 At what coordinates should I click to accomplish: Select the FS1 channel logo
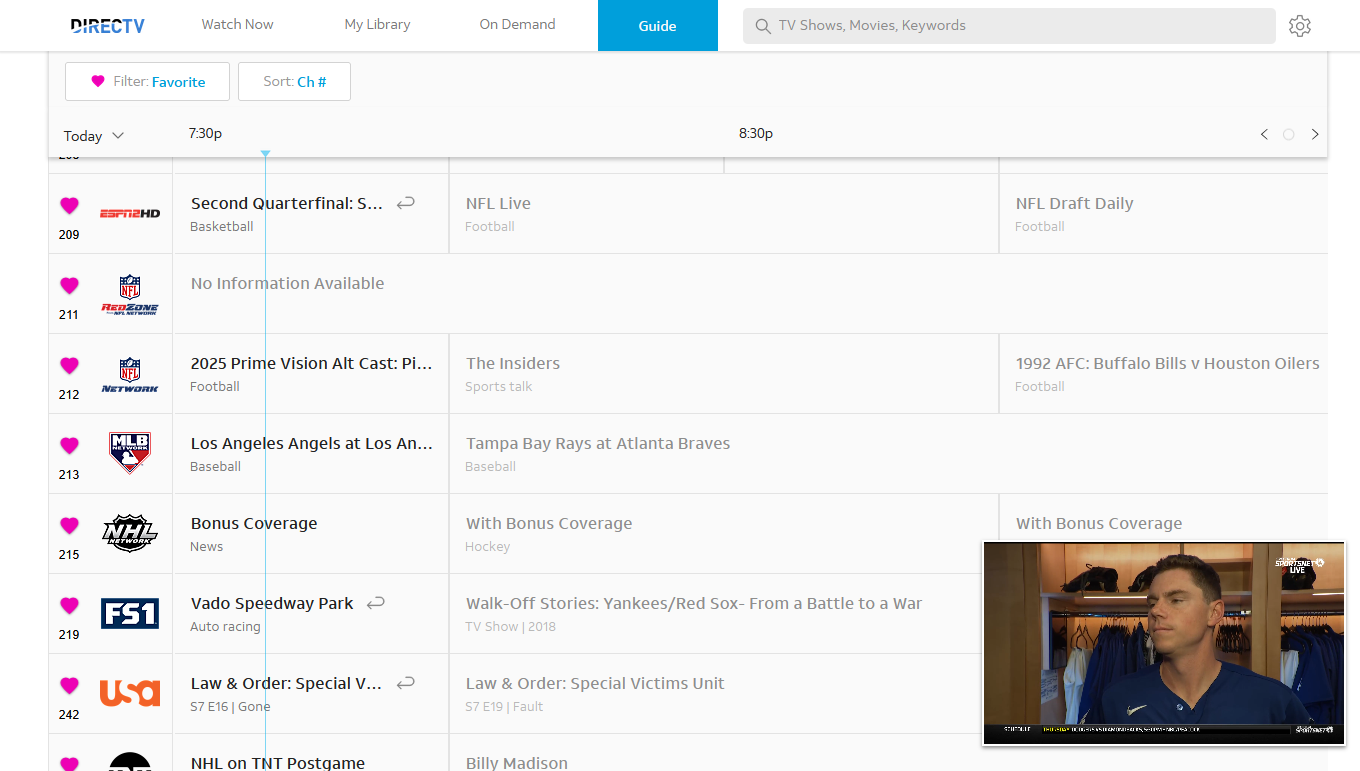130,613
